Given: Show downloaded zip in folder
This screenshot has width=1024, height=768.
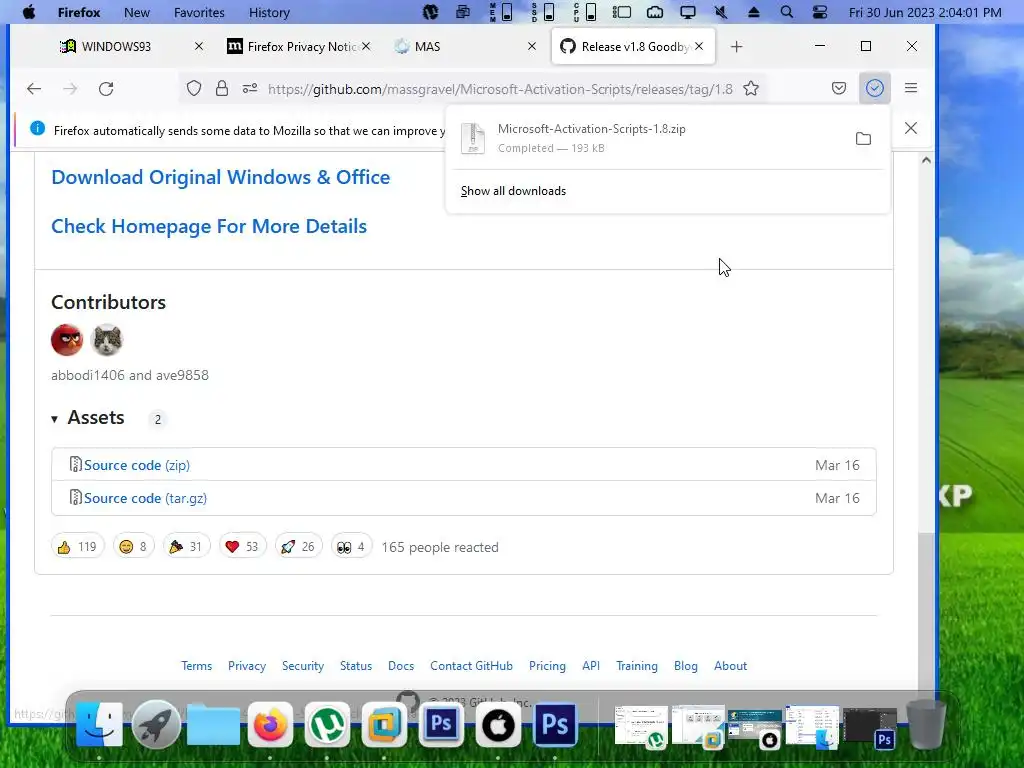Looking at the screenshot, I should (x=863, y=138).
